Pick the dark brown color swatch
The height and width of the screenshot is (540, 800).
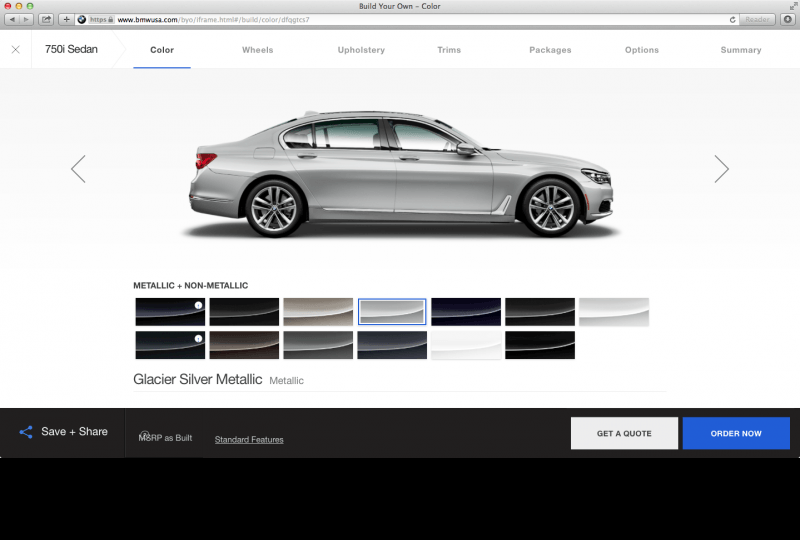(x=244, y=345)
